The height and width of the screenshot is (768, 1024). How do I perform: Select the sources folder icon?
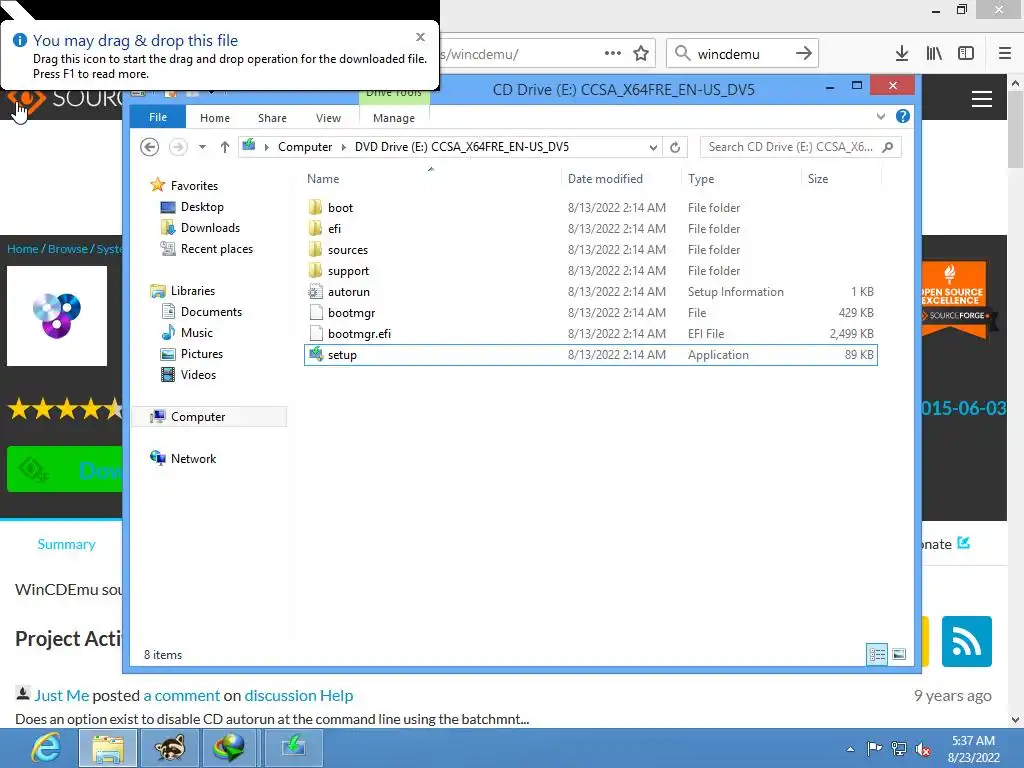click(315, 249)
